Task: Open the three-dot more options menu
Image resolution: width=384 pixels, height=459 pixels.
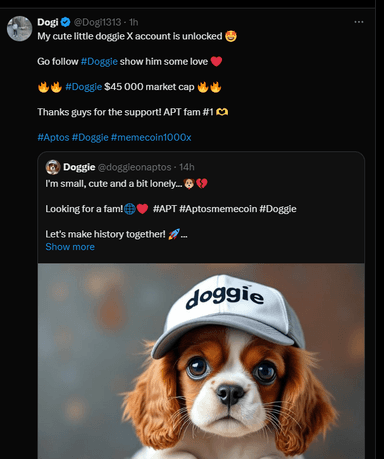Action: [x=359, y=22]
